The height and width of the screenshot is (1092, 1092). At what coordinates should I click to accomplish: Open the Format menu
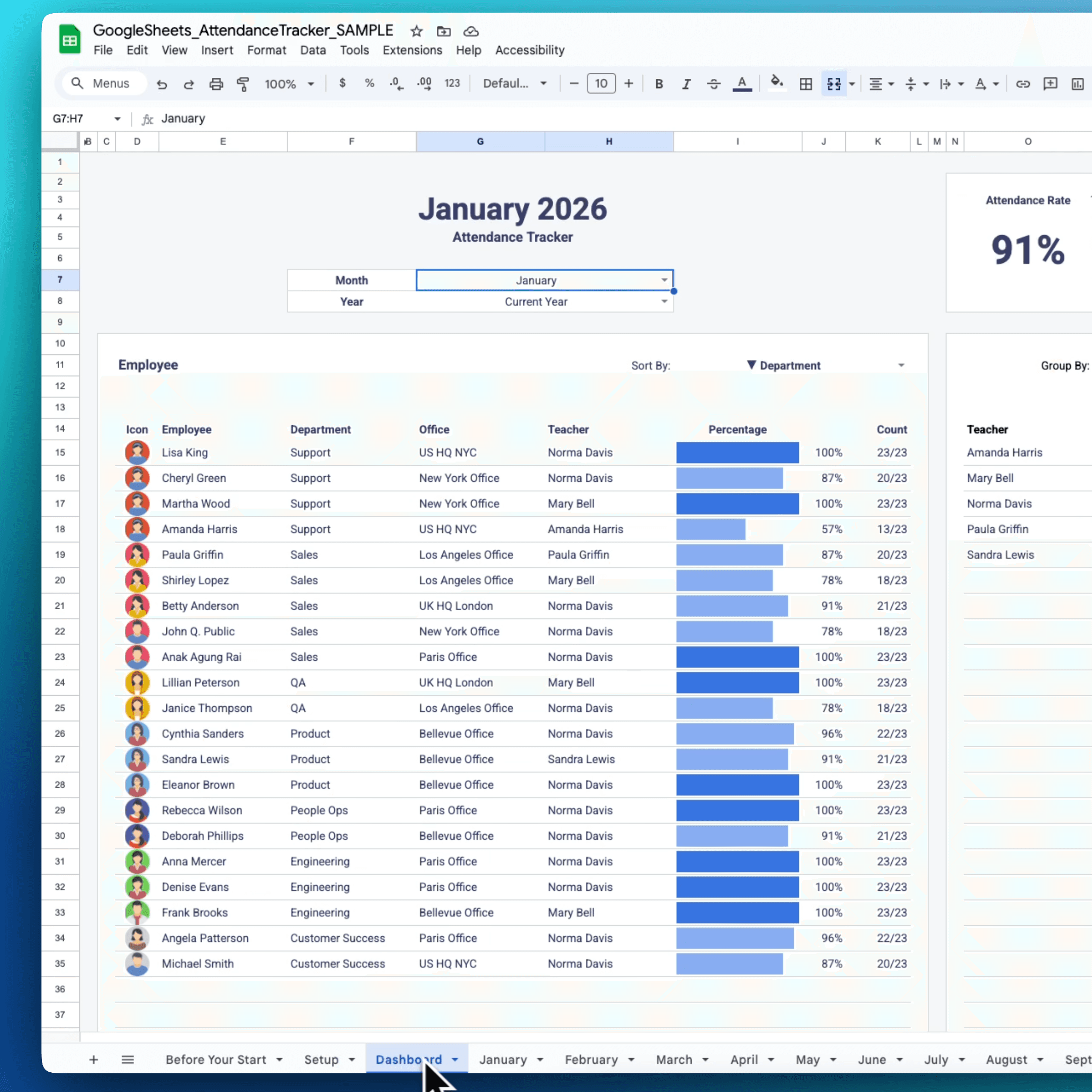266,51
